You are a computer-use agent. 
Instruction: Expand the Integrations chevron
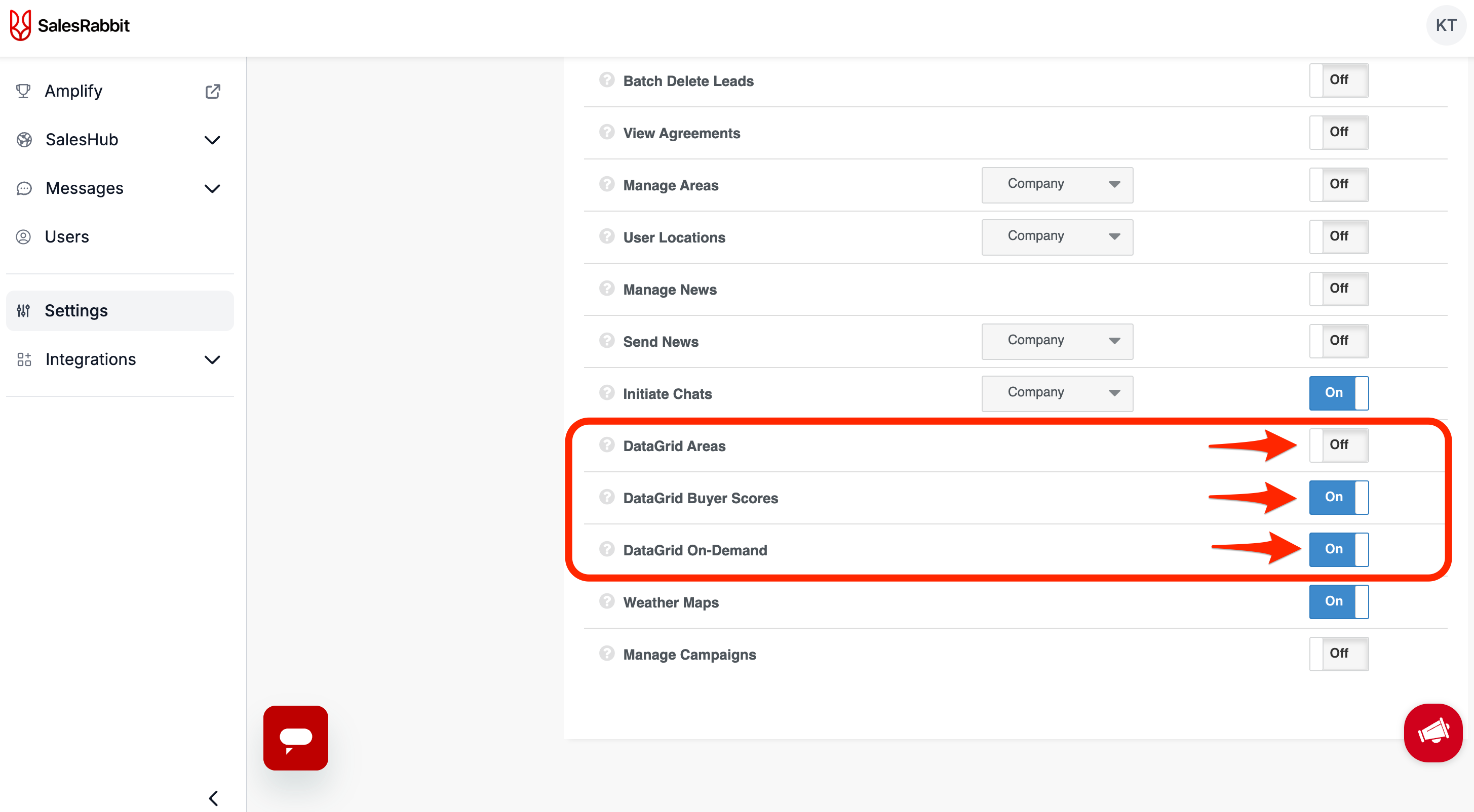pos(212,360)
